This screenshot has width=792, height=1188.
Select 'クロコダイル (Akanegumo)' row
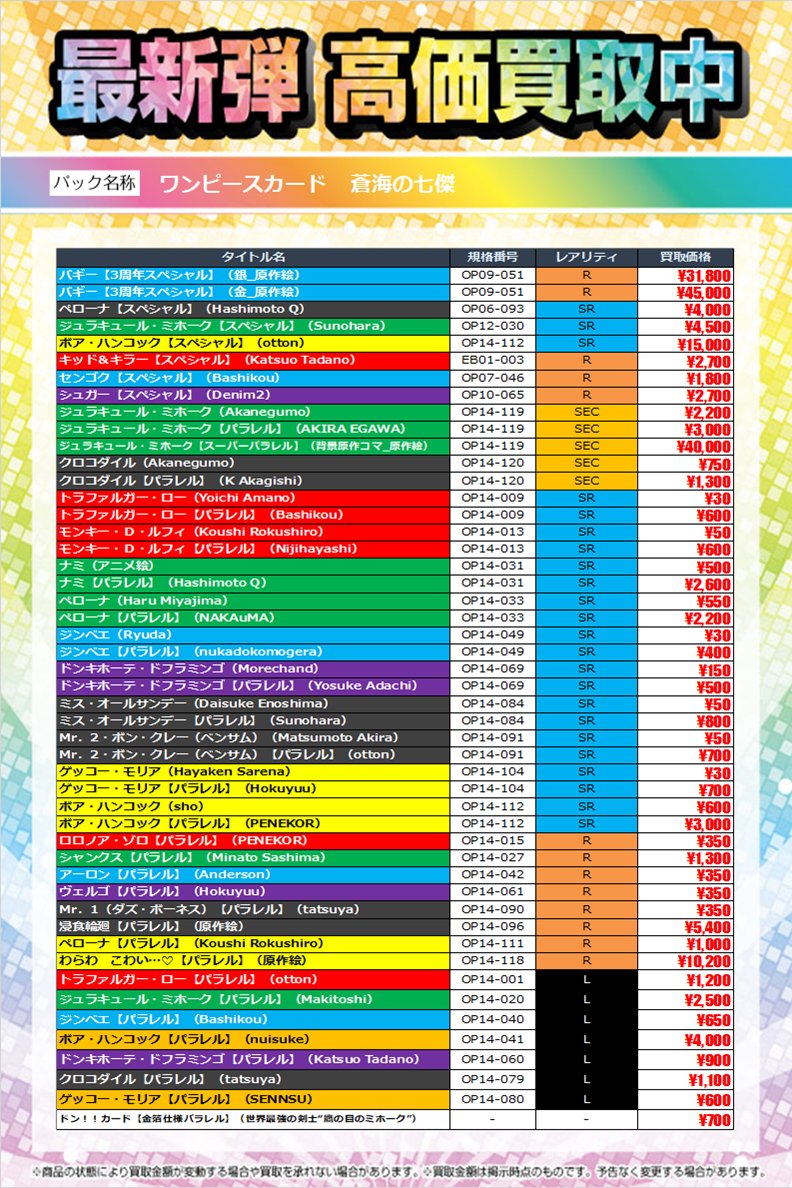click(395, 463)
